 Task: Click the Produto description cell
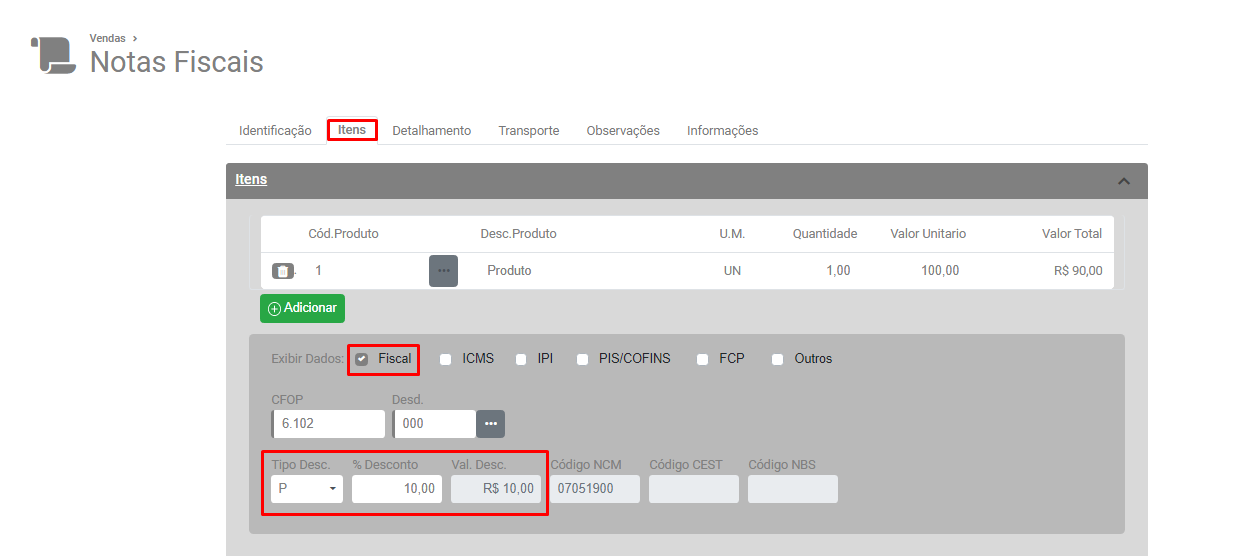coord(509,271)
